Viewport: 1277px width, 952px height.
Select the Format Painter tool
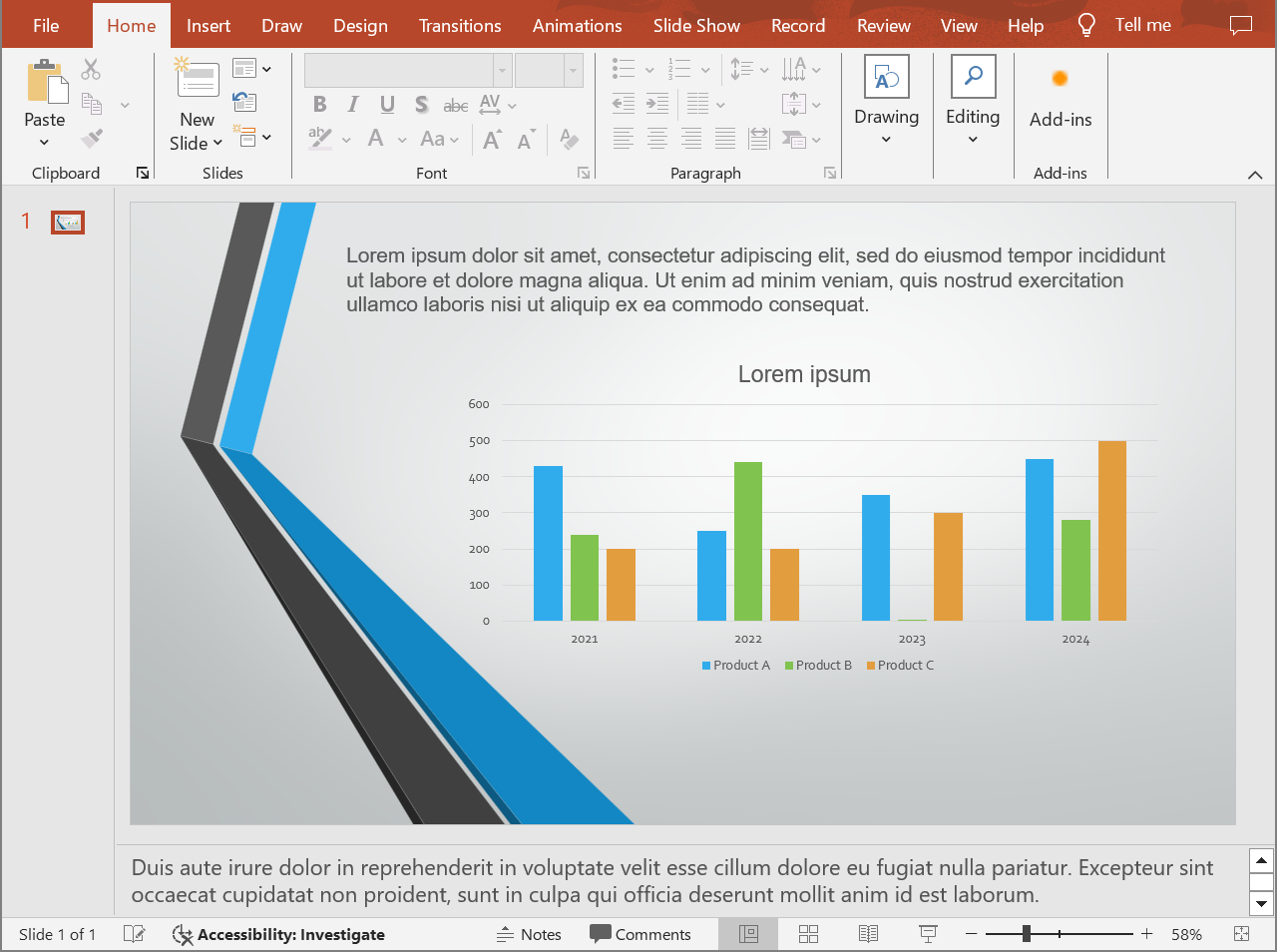pos(91,138)
